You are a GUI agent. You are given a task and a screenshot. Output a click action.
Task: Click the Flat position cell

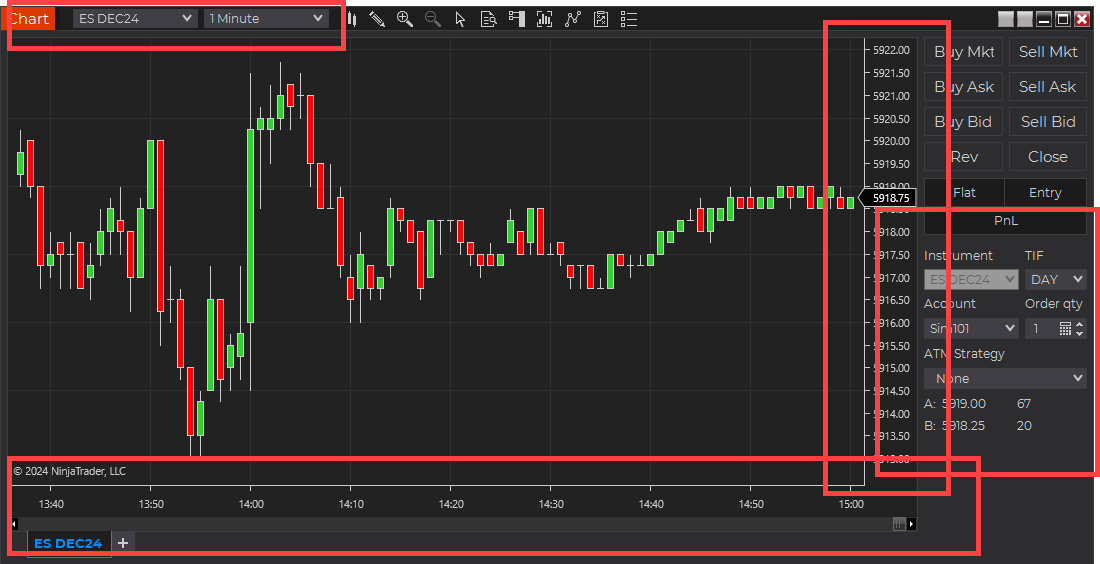coord(964,192)
